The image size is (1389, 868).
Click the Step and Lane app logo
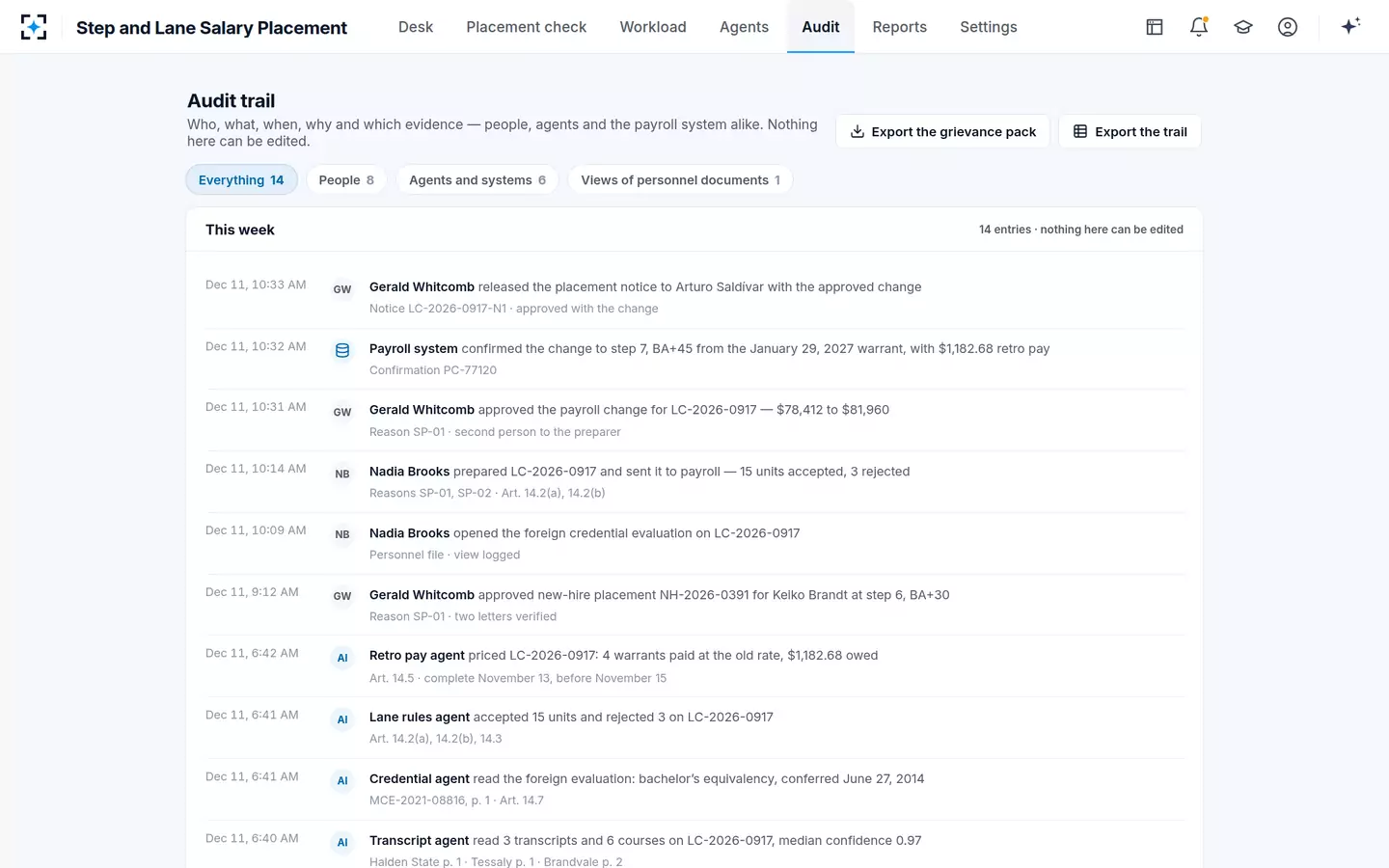pos(34,27)
